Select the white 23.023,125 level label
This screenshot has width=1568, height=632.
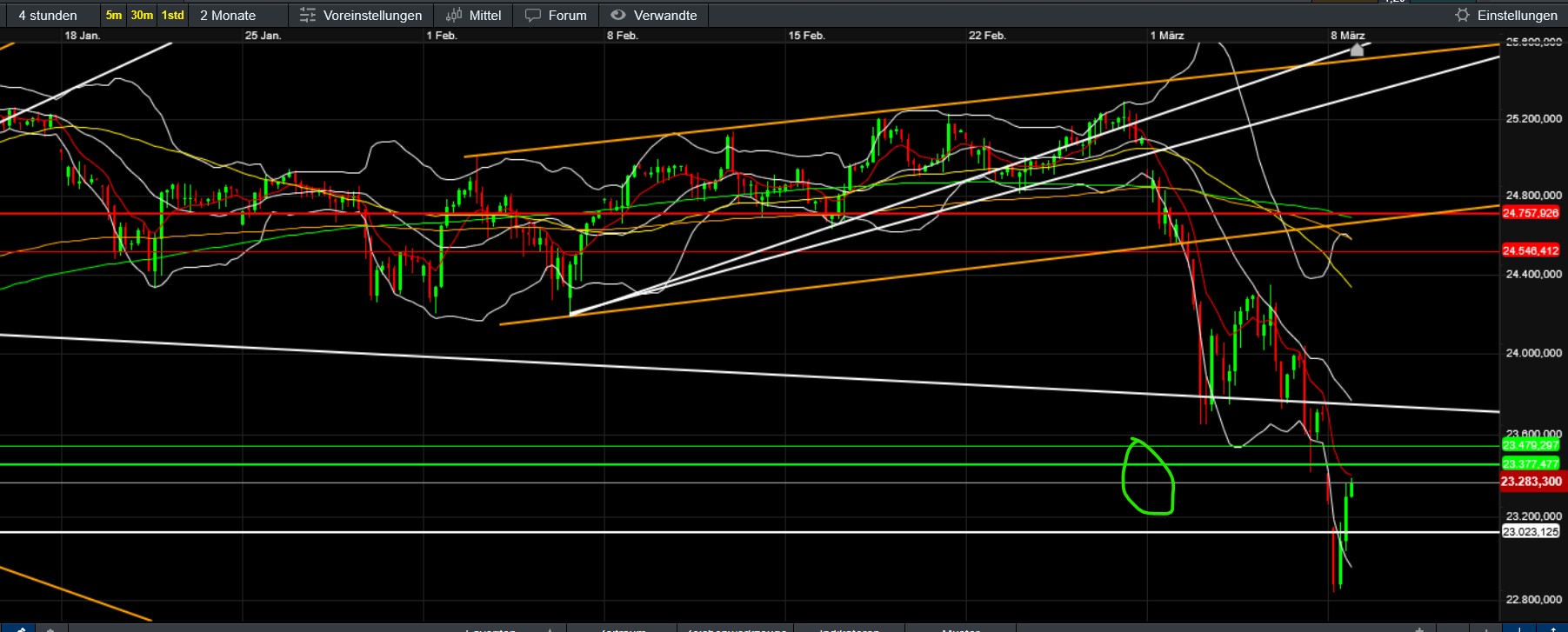pyautogui.click(x=1531, y=532)
